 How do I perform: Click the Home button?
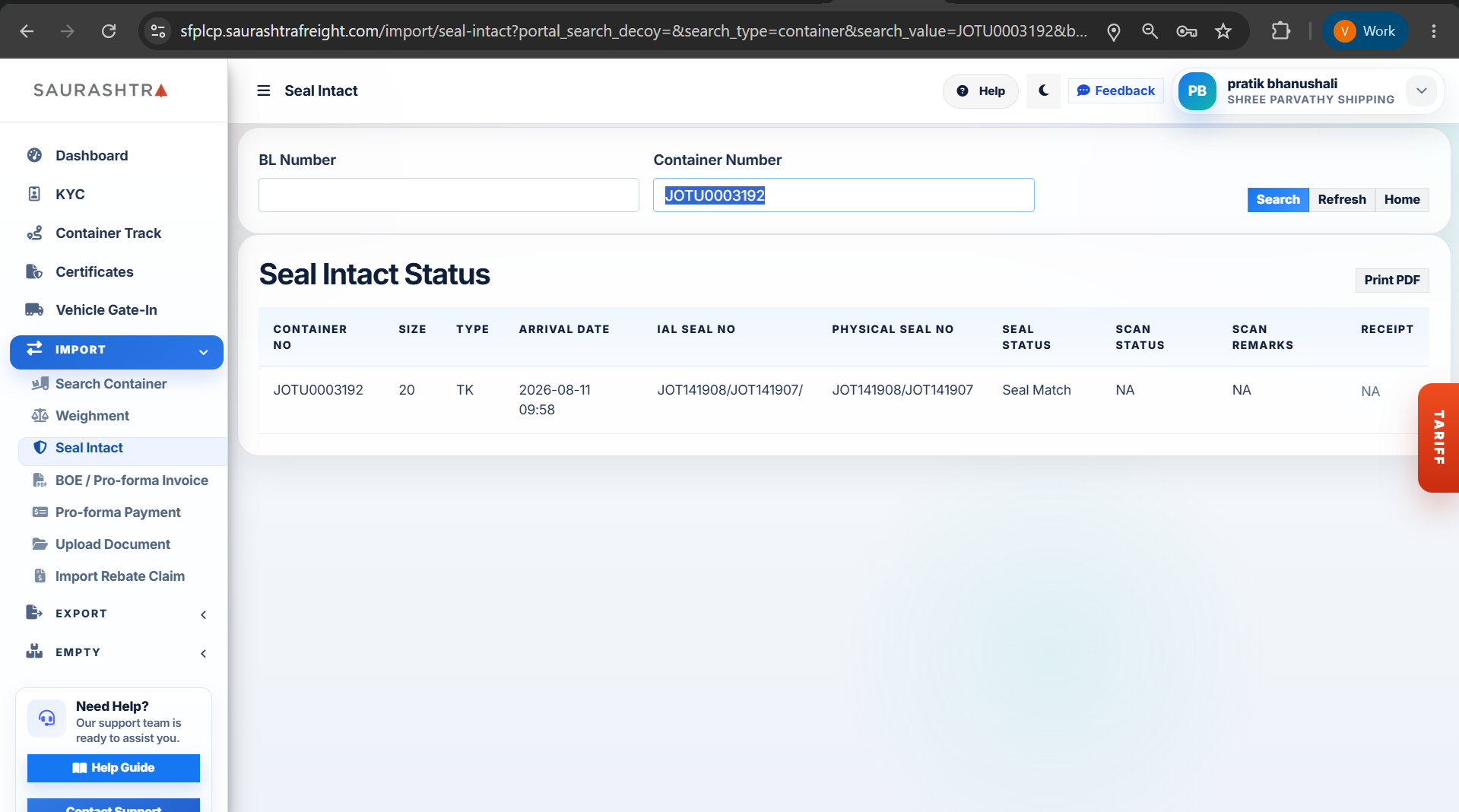[x=1401, y=199]
